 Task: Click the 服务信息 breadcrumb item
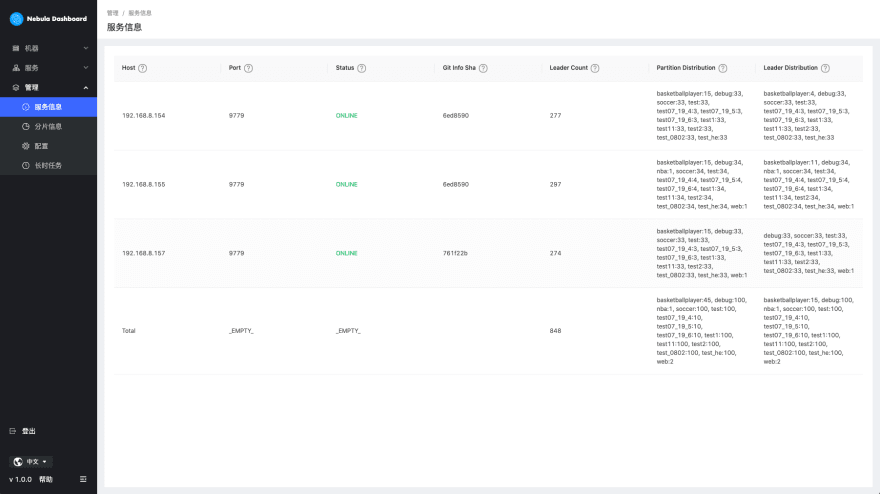(140, 13)
